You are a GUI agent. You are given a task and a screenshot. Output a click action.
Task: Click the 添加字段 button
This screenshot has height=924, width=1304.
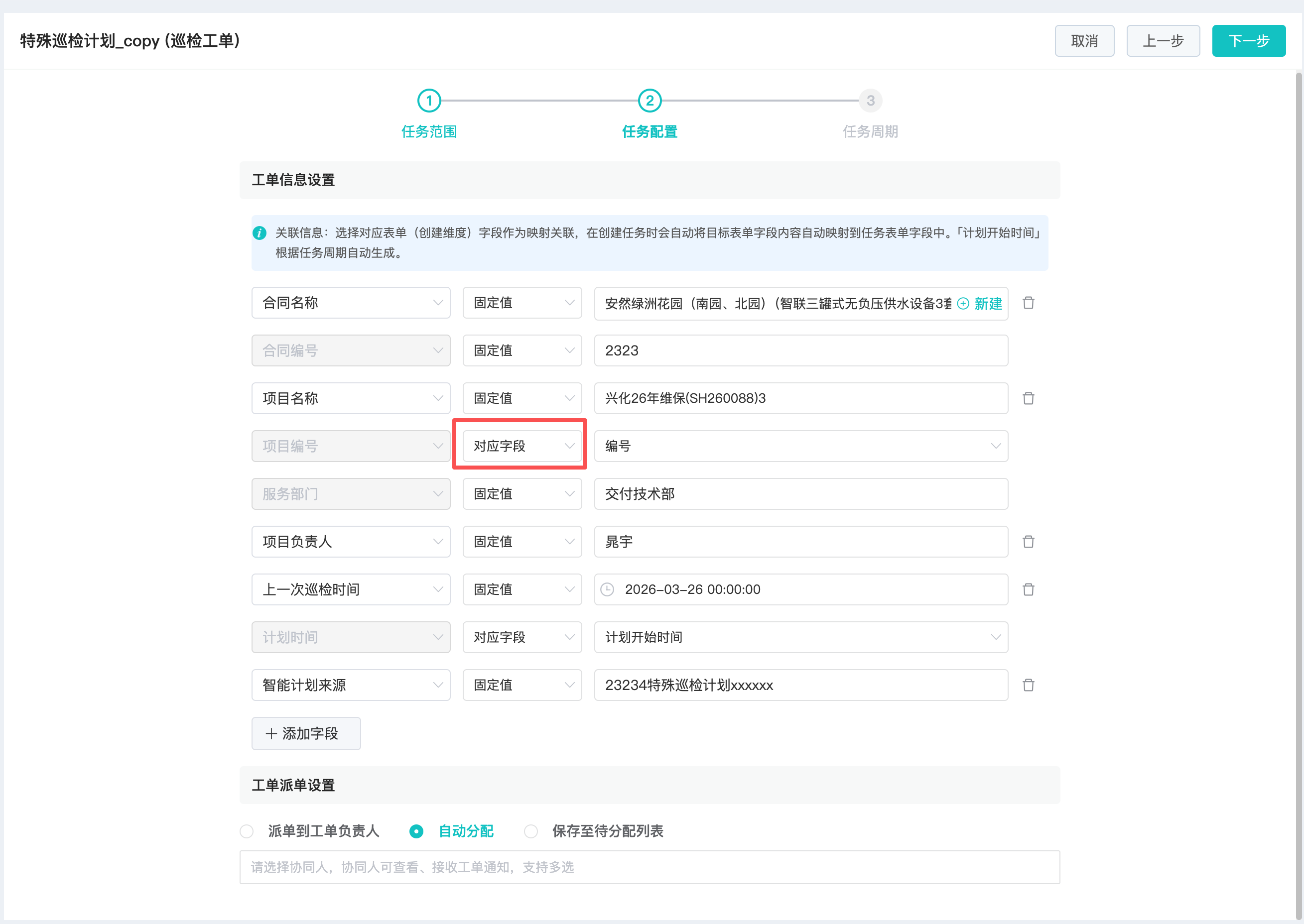point(306,733)
